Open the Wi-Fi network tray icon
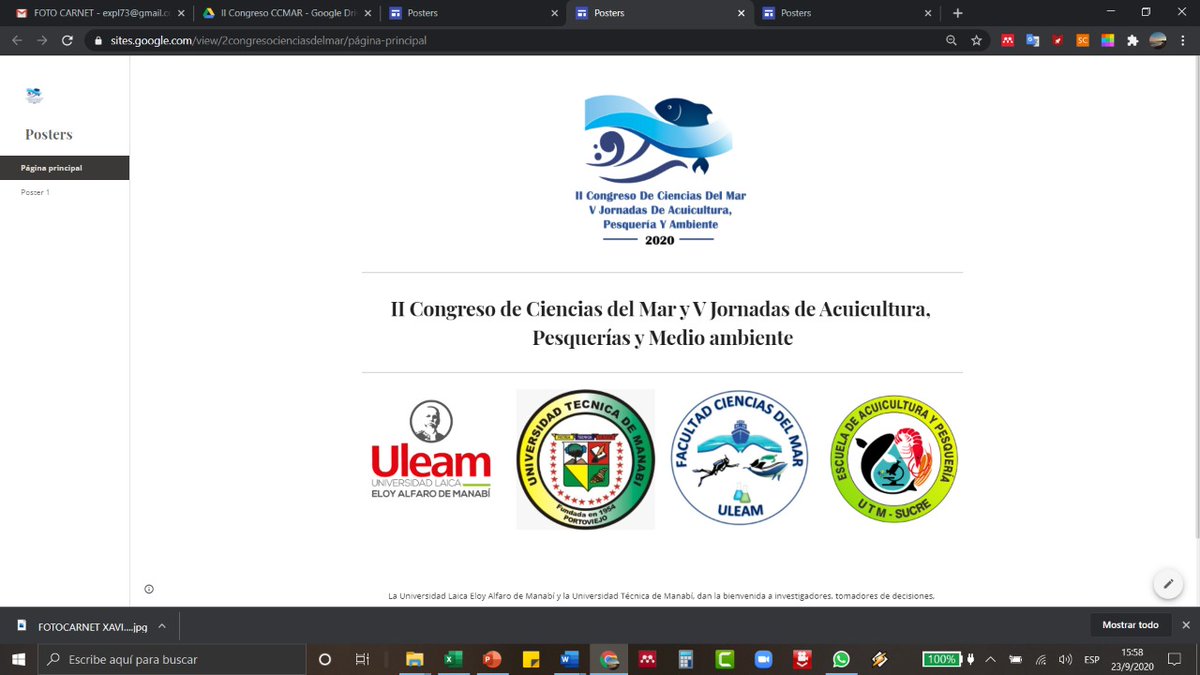 1041,659
